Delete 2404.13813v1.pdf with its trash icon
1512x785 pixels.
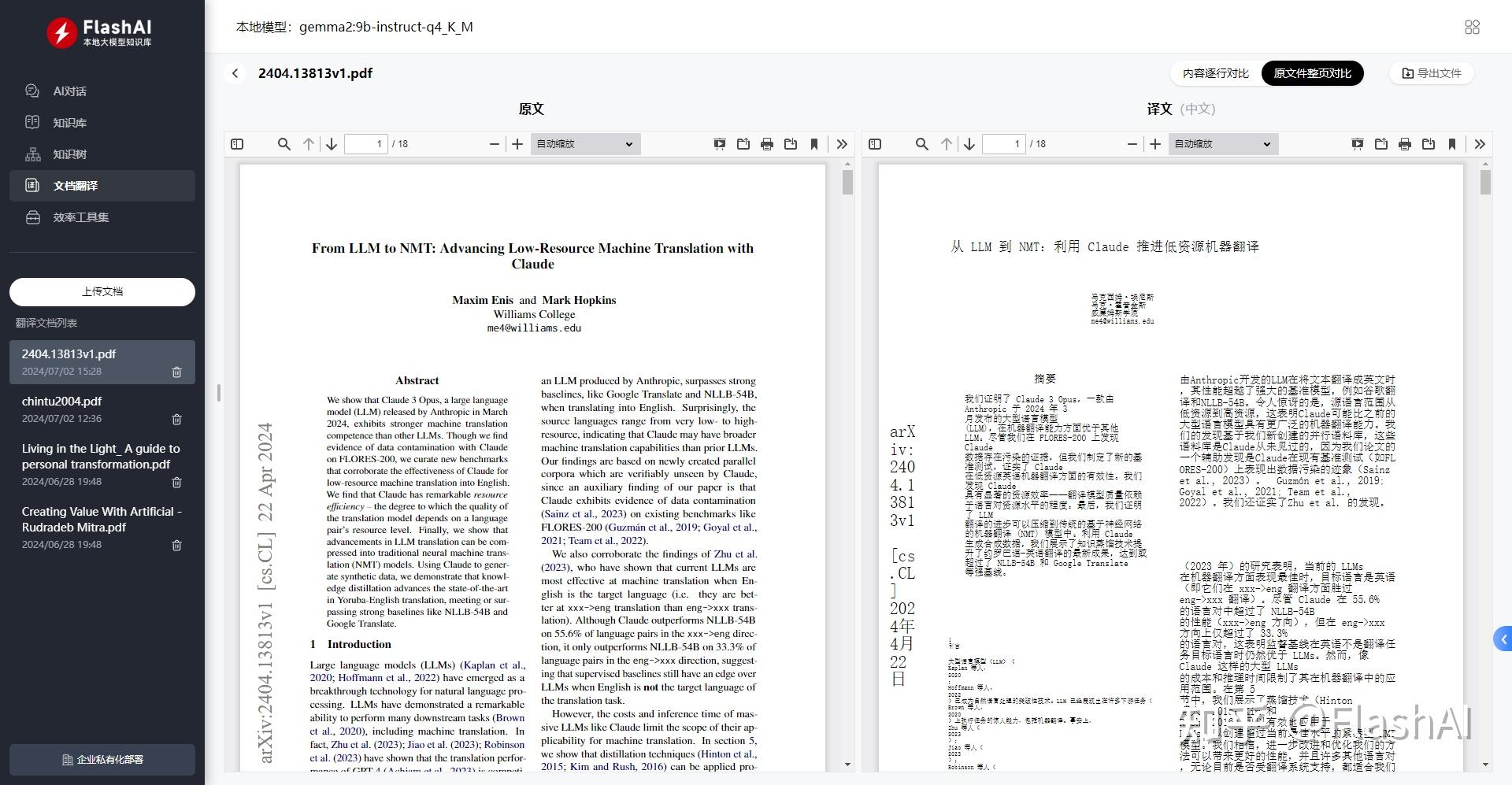point(176,372)
